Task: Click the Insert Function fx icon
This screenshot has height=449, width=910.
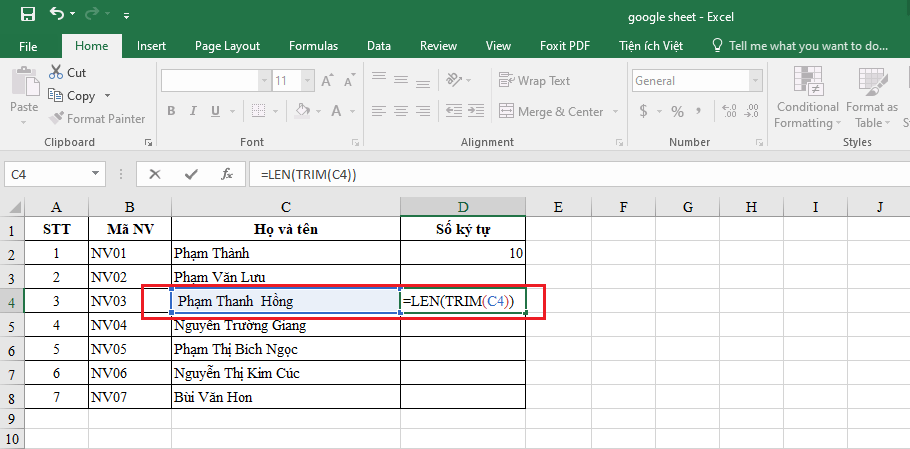Action: [227, 174]
